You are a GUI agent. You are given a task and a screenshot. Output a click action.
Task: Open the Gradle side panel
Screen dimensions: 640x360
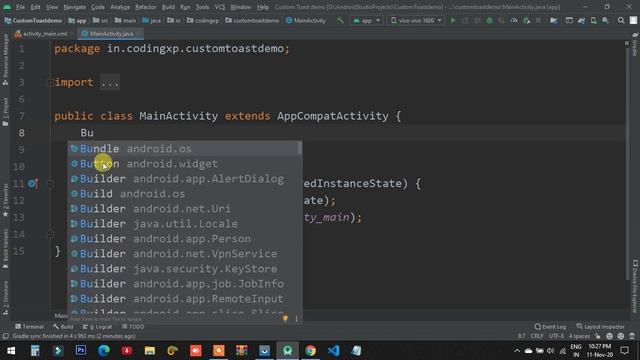coord(635,45)
